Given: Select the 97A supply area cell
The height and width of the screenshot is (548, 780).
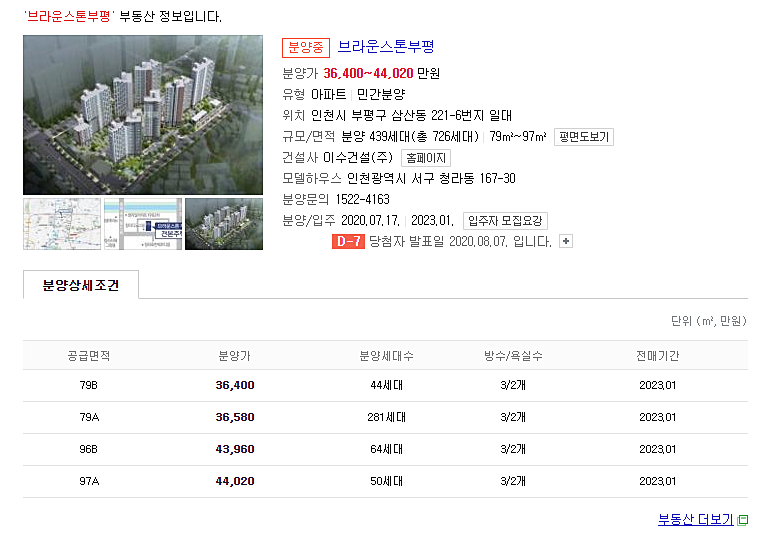Looking at the screenshot, I should click(x=89, y=481).
